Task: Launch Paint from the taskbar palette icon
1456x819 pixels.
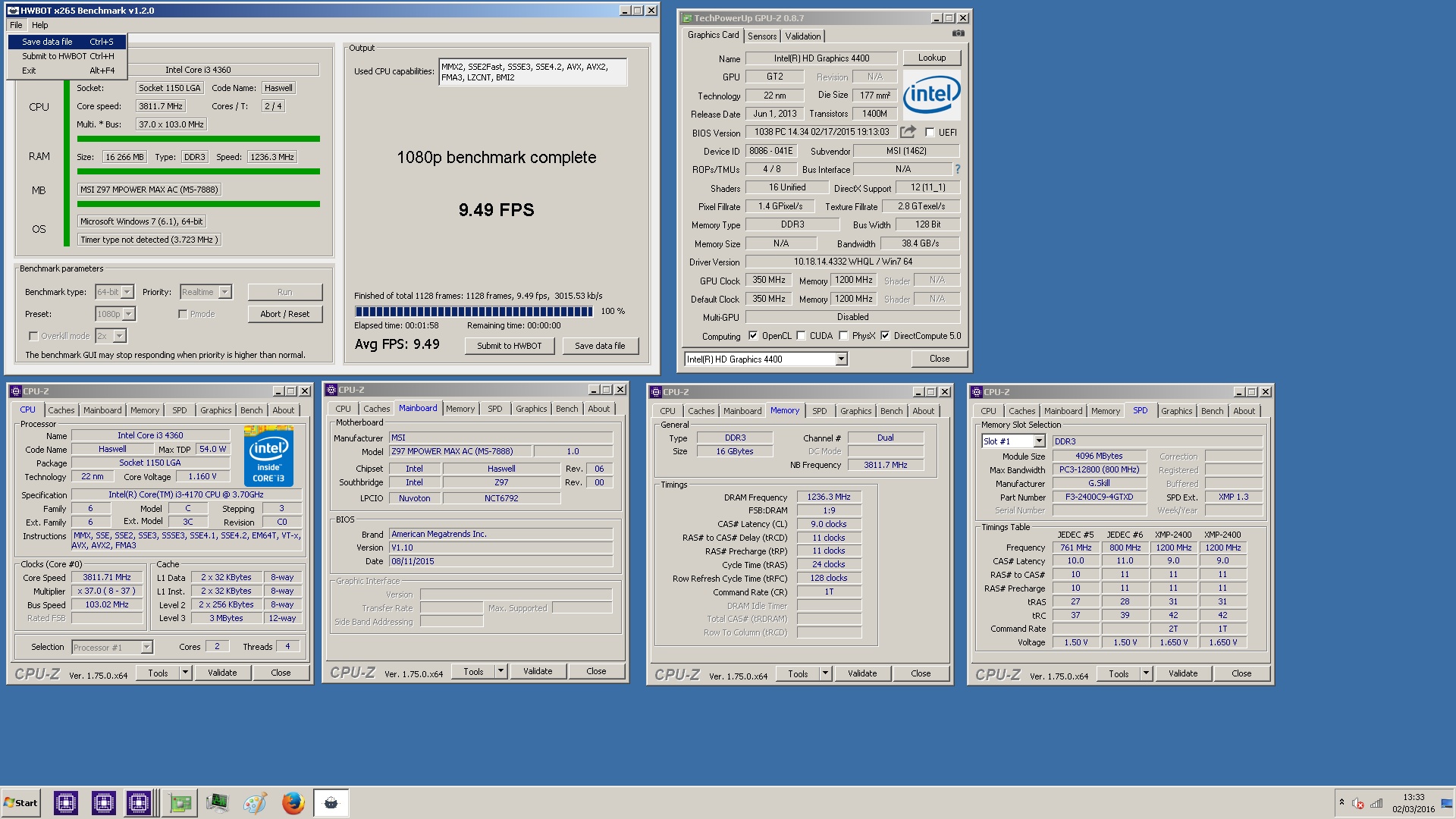Action: [x=255, y=802]
